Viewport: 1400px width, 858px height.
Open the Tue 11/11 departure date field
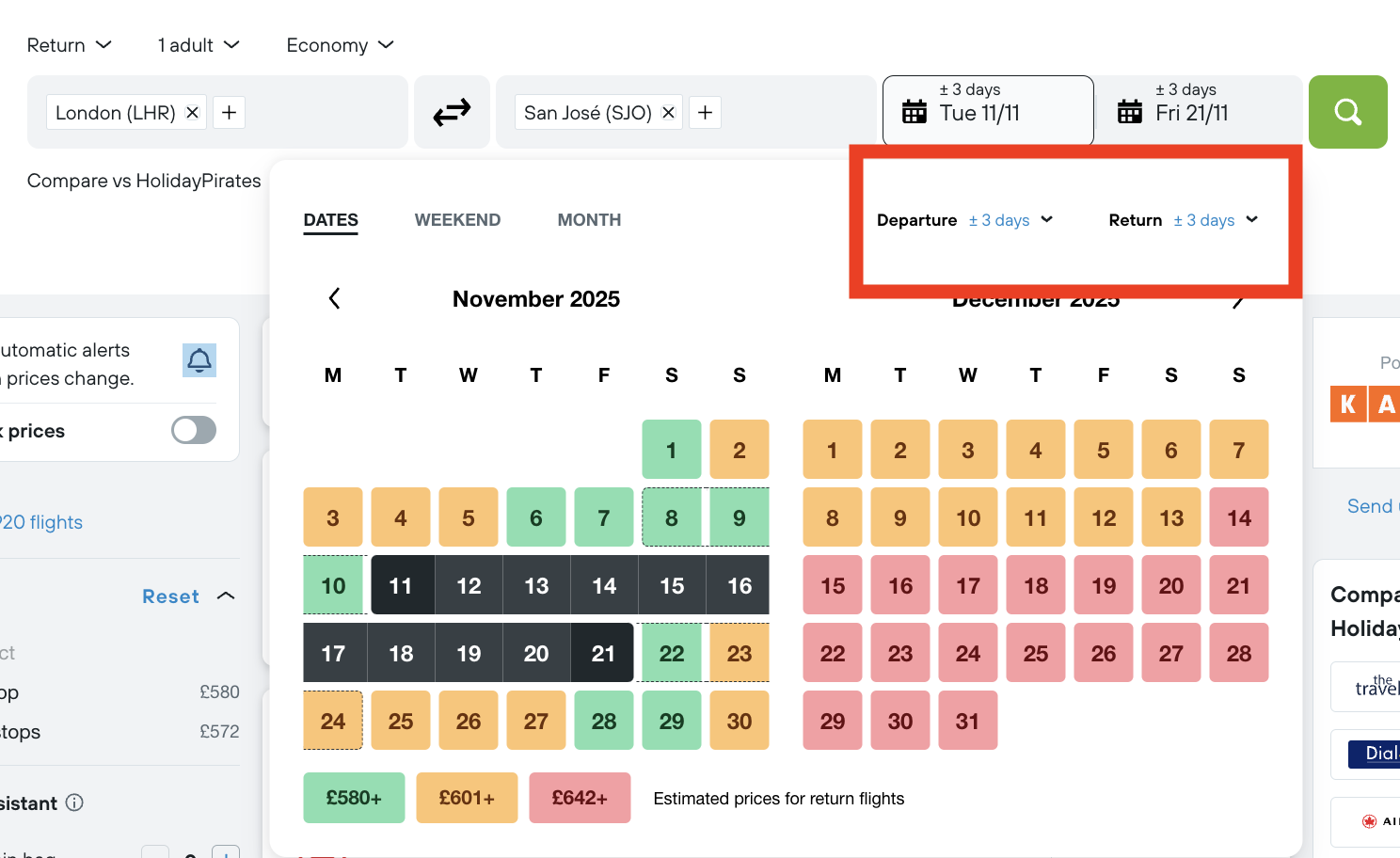988,111
